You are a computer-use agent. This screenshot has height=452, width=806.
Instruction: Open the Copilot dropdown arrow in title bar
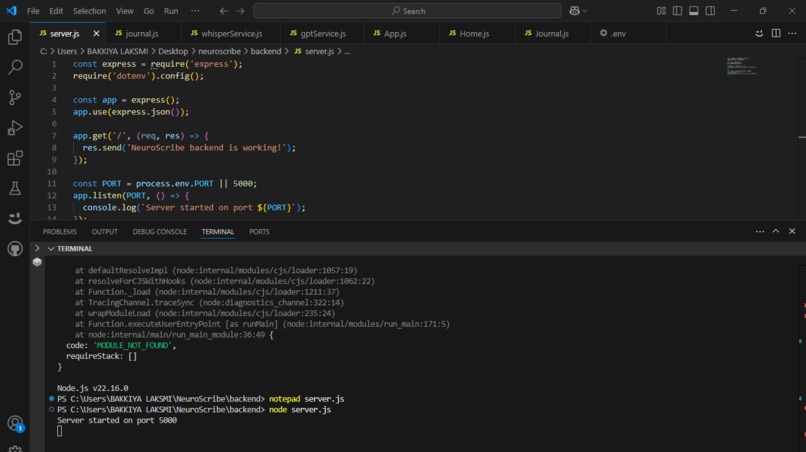(585, 11)
